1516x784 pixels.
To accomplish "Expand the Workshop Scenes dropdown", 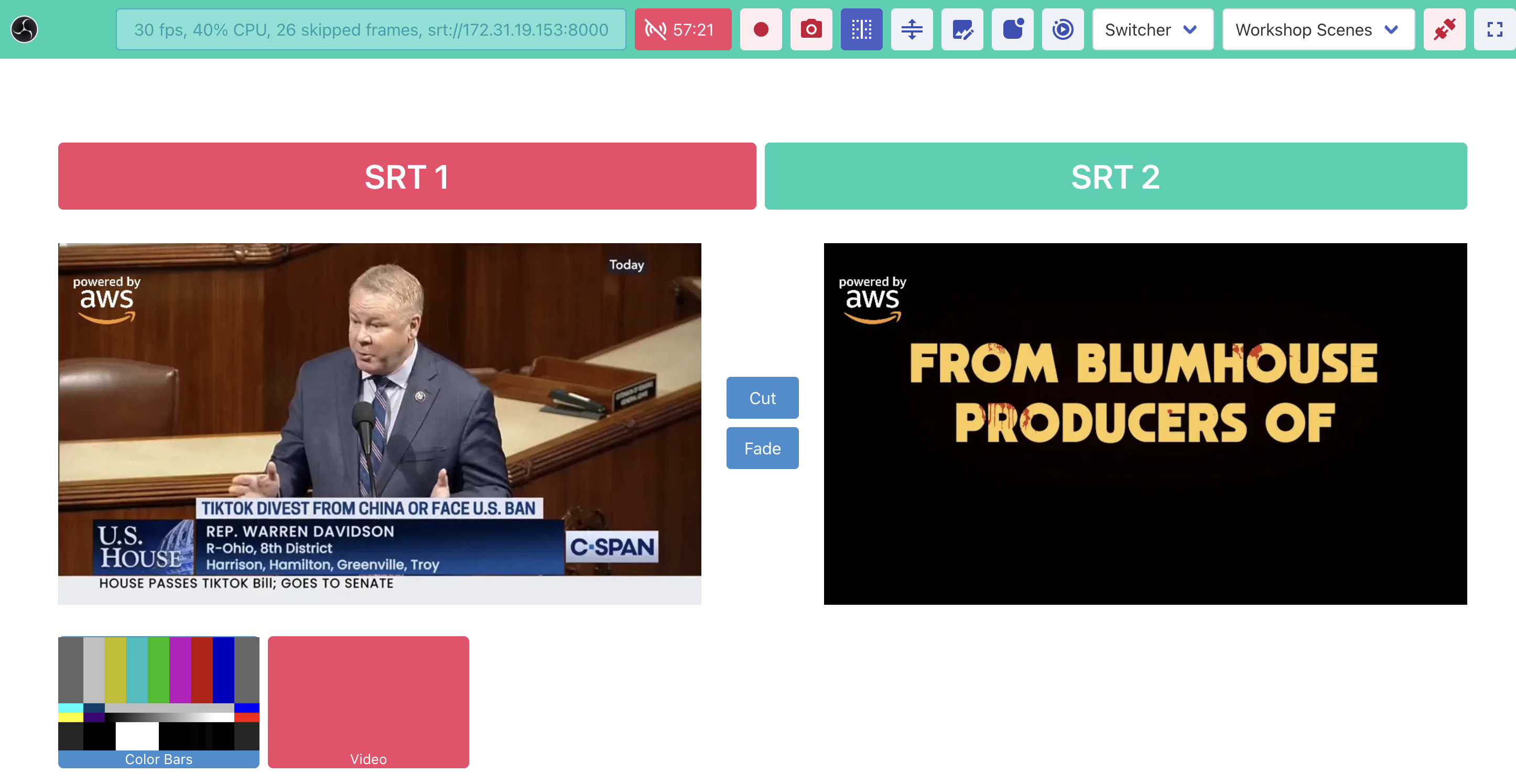I will pos(1318,29).
